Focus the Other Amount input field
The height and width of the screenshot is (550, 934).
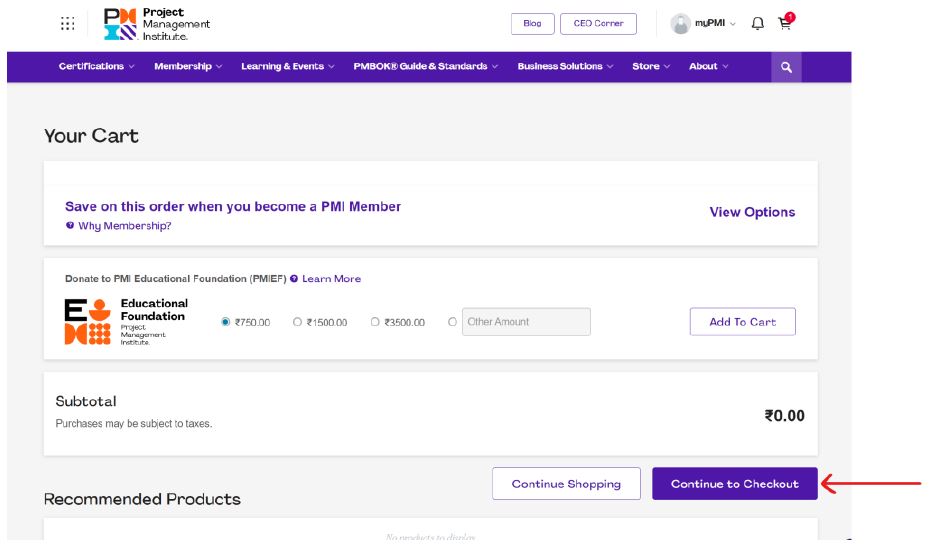click(x=526, y=322)
